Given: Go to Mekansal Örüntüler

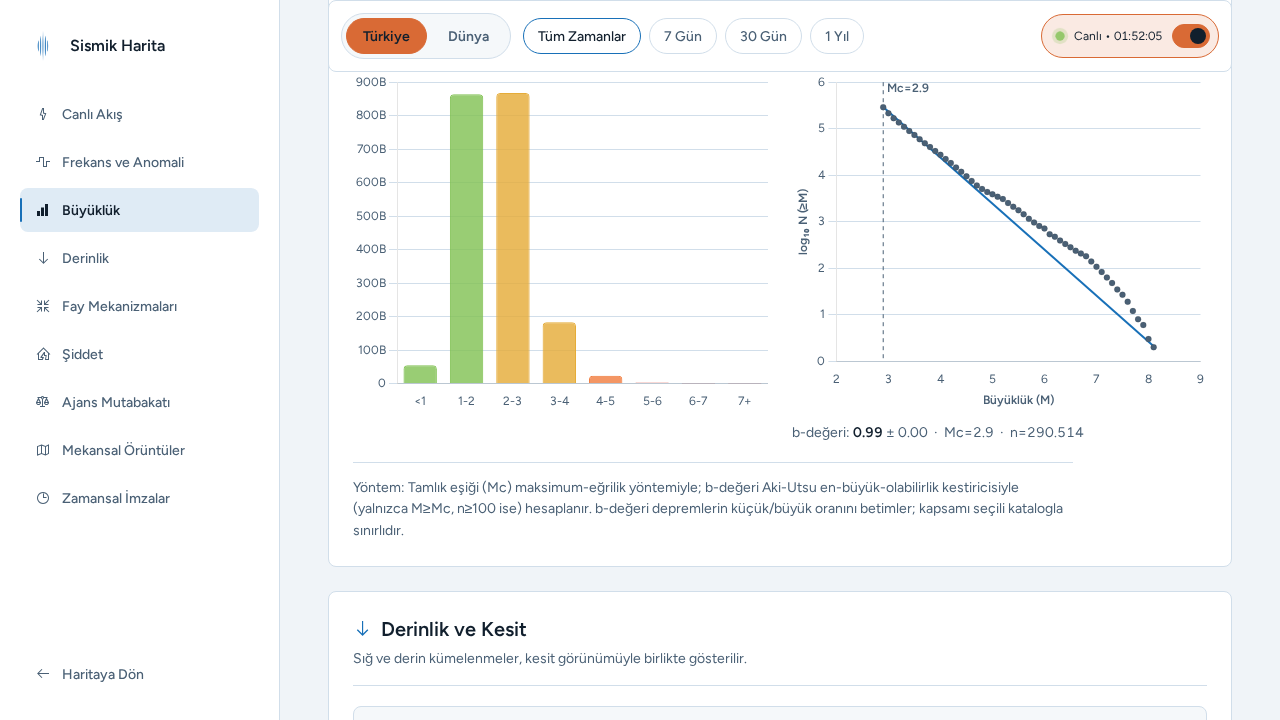Looking at the screenshot, I should tap(140, 450).
